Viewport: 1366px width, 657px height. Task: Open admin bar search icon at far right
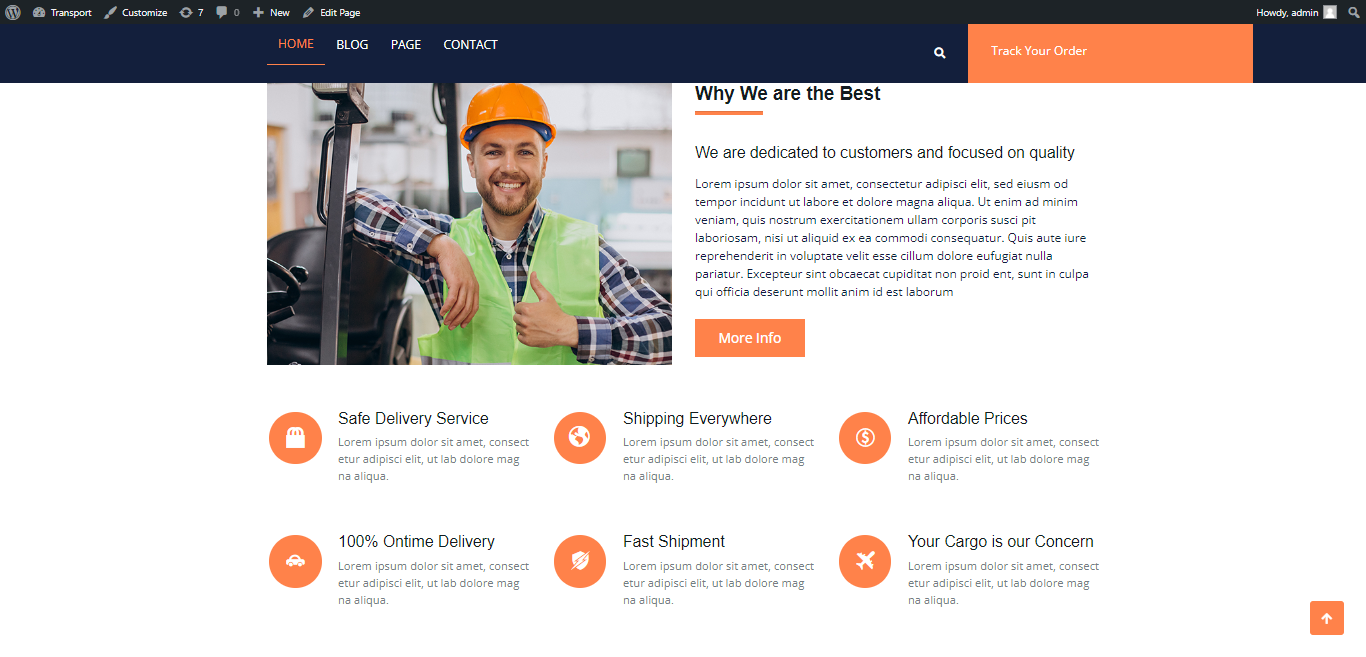tap(1354, 12)
